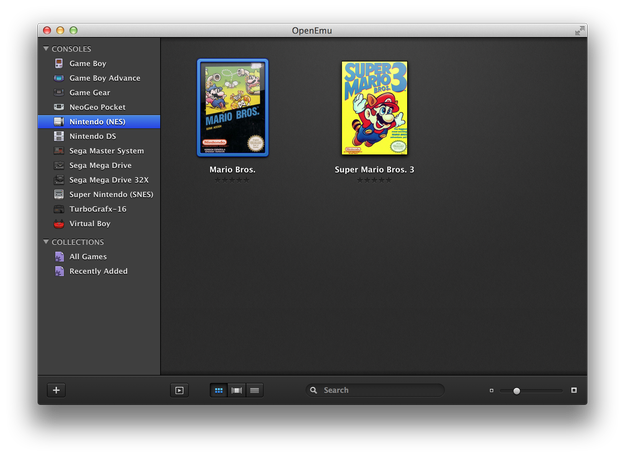Click the Game Boy console icon
Image resolution: width=625 pixels, height=457 pixels.
59,63
